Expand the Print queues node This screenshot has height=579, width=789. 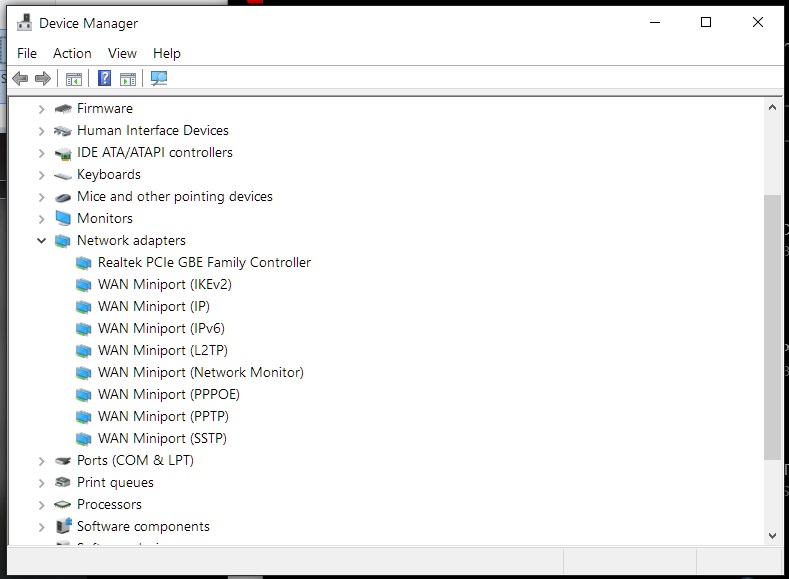tap(42, 483)
